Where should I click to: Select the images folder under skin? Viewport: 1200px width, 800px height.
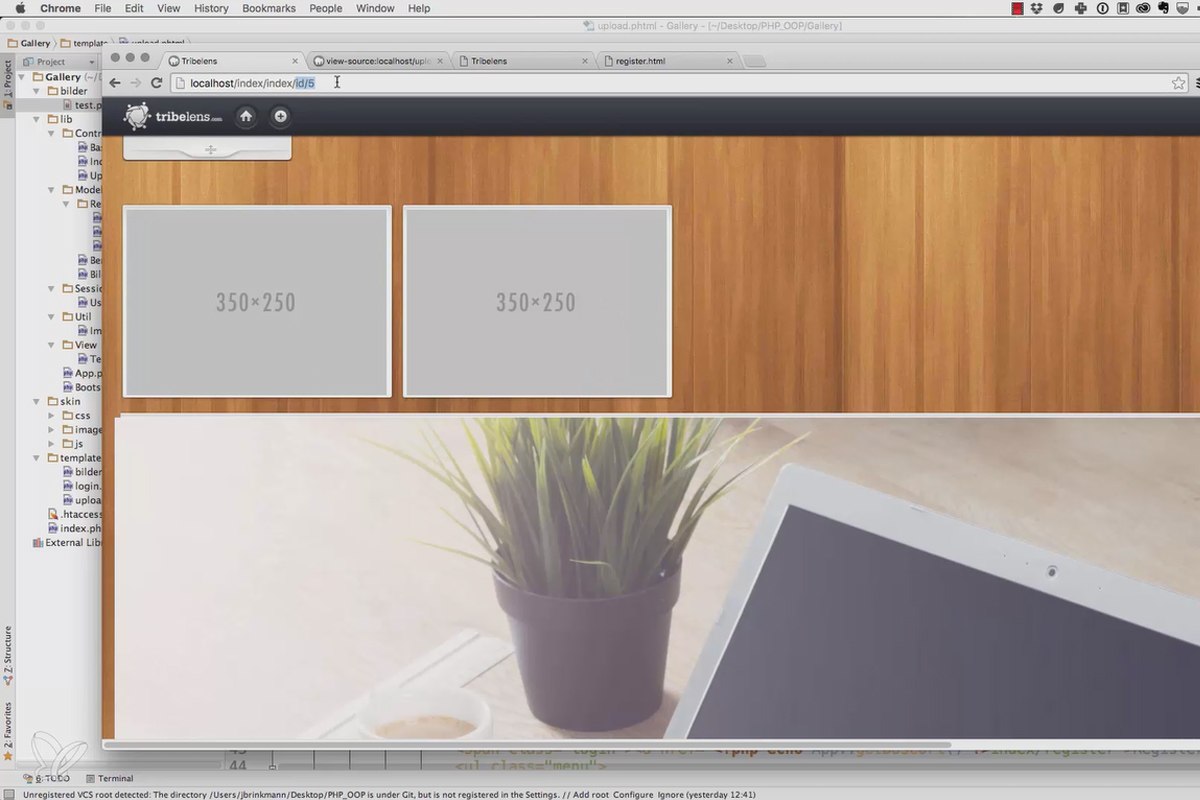(81, 429)
